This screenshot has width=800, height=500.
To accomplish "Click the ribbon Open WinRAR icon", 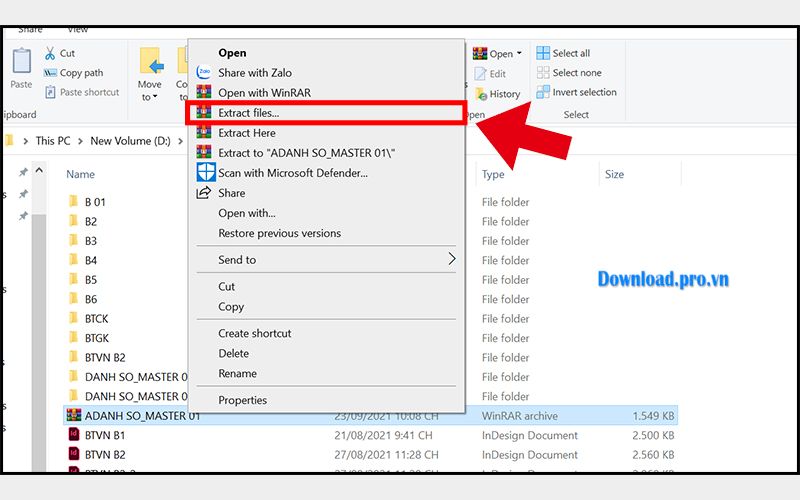I will 480,53.
